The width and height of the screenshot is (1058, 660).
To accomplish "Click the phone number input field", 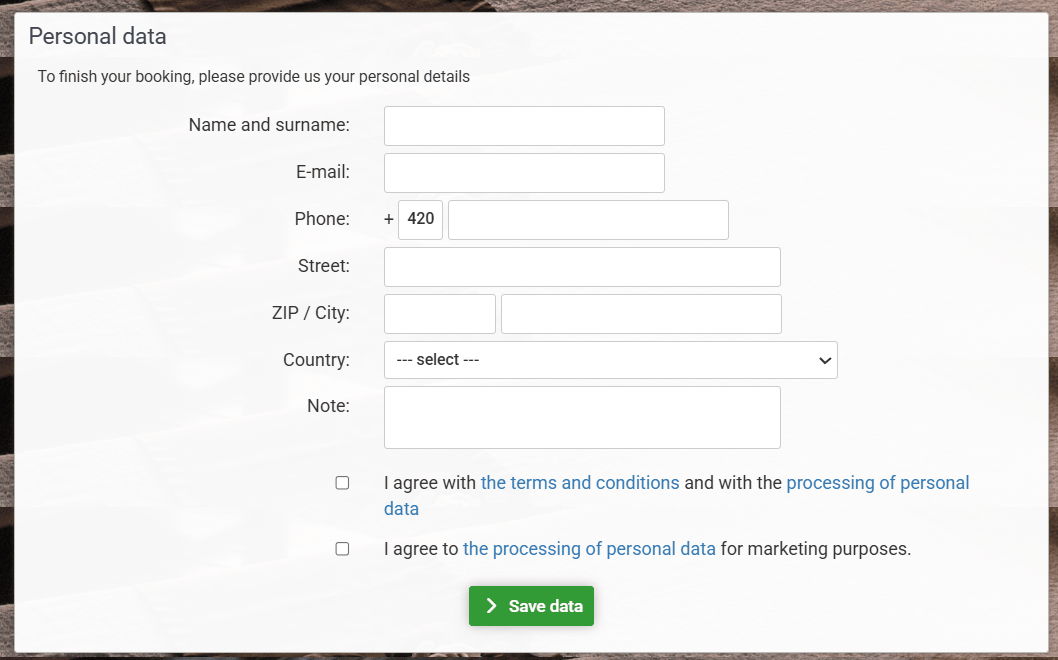I will (x=588, y=220).
